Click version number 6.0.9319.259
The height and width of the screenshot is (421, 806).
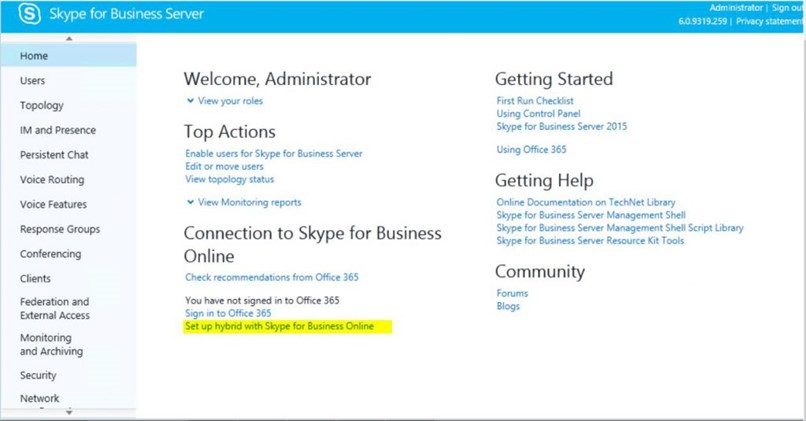[703, 21]
